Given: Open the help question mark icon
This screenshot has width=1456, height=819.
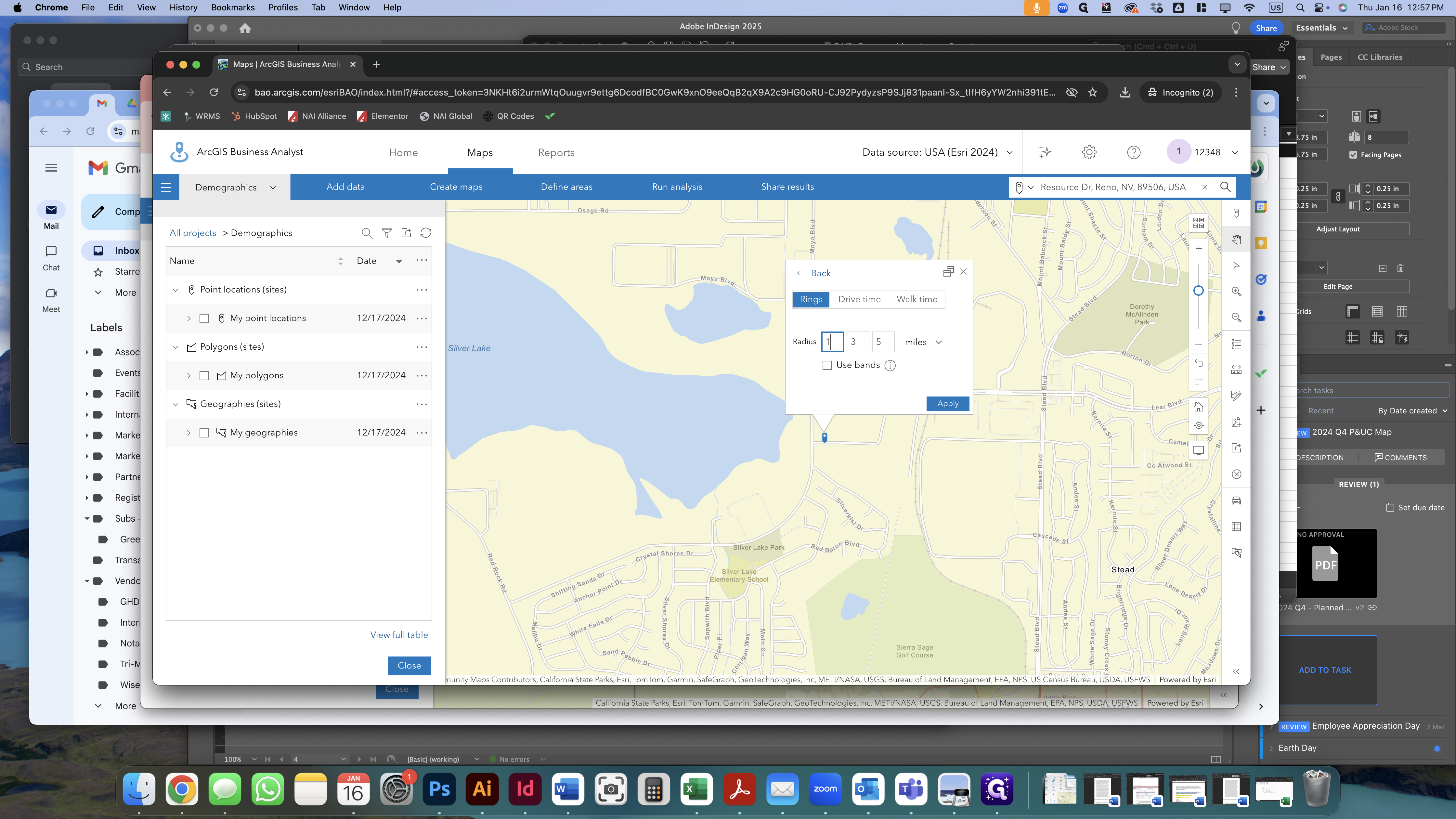Looking at the screenshot, I should (1133, 152).
